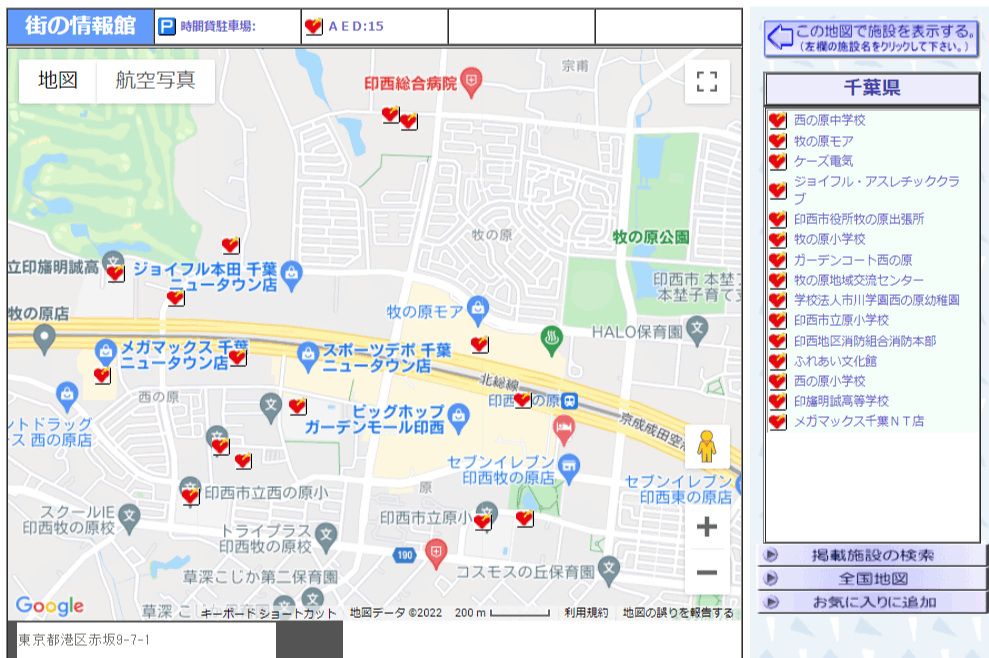Zoom out on the map
Image resolution: width=989 pixels, height=658 pixels.
pyautogui.click(x=706, y=572)
